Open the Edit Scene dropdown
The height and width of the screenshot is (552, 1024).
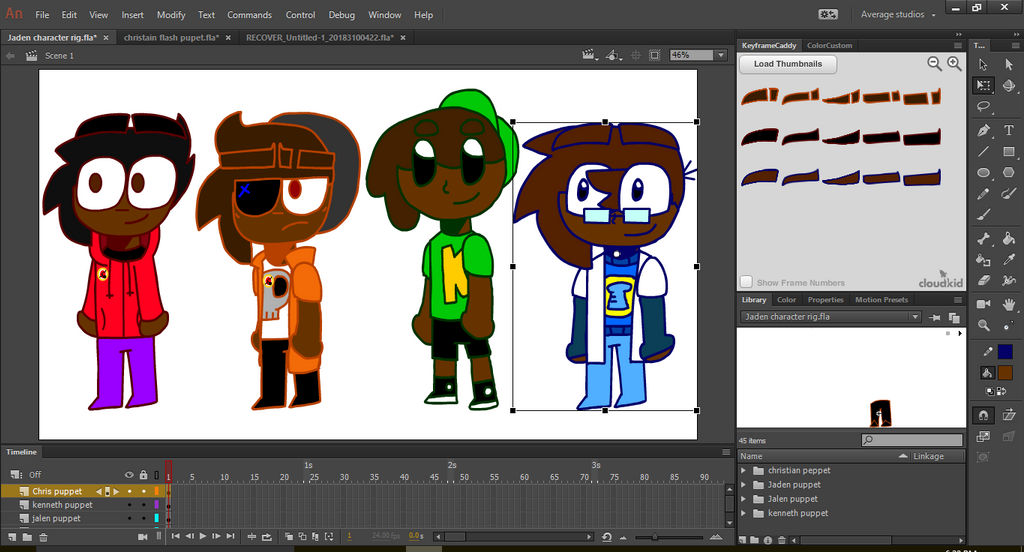tap(590, 56)
